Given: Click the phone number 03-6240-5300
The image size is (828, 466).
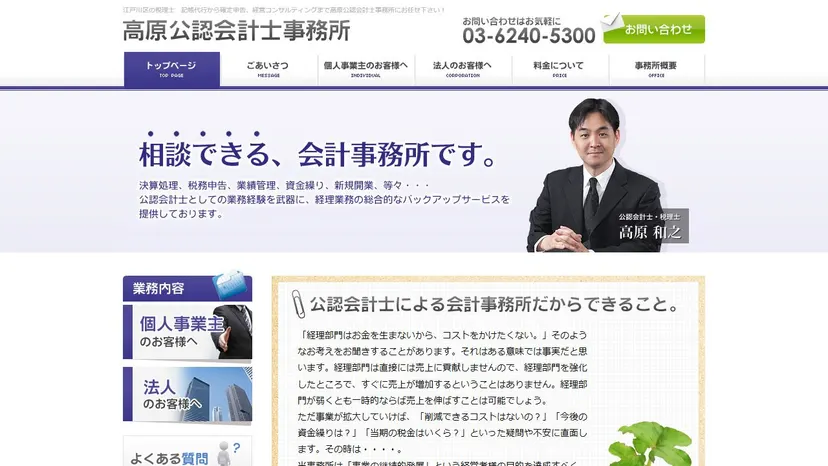Looking at the screenshot, I should (529, 36).
